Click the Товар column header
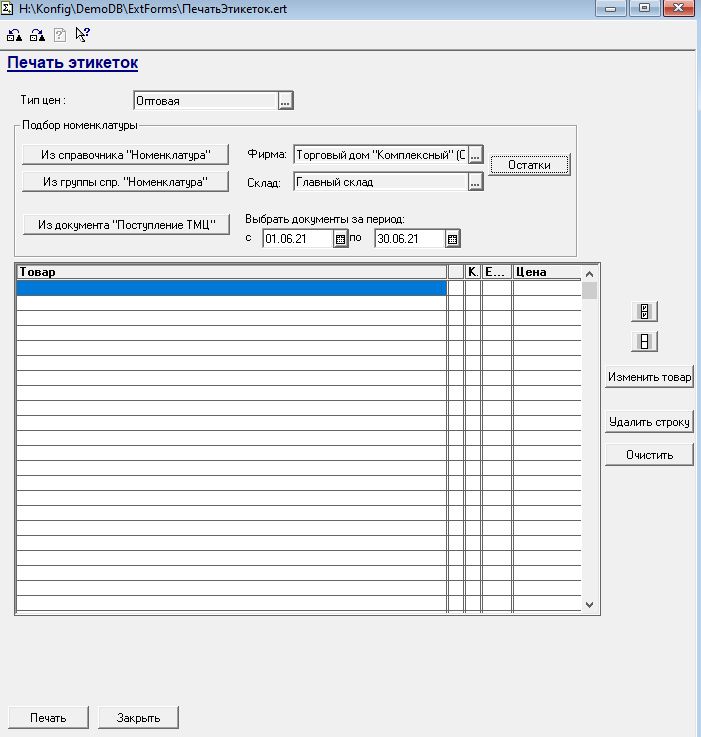701x737 pixels. [231, 272]
